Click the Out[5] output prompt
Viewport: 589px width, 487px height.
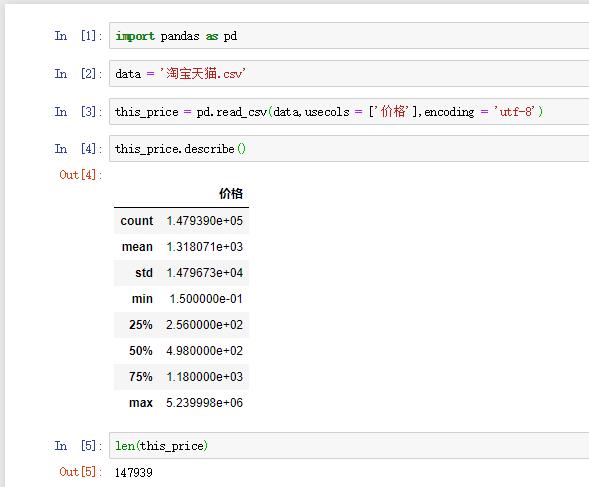click(80, 472)
